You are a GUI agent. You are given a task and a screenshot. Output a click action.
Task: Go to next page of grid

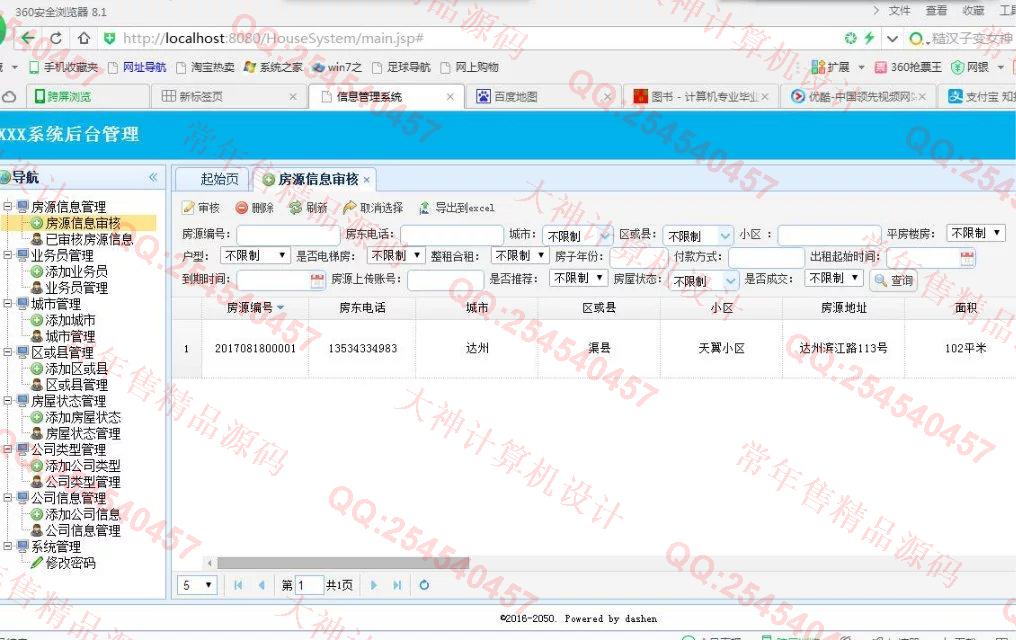pos(373,586)
